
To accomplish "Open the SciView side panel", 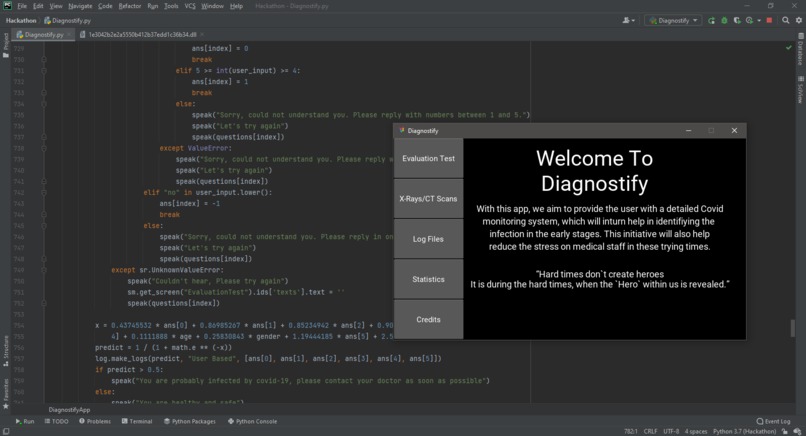I will coord(801,89).
